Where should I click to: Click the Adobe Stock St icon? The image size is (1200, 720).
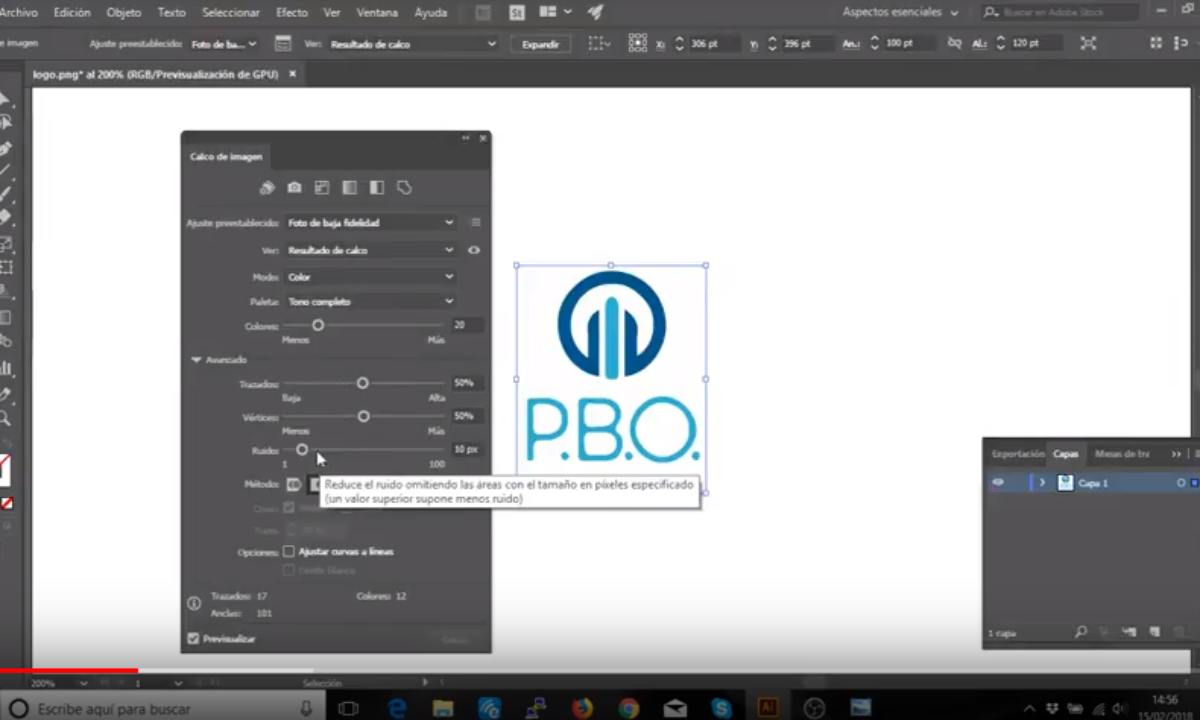pyautogui.click(x=517, y=13)
